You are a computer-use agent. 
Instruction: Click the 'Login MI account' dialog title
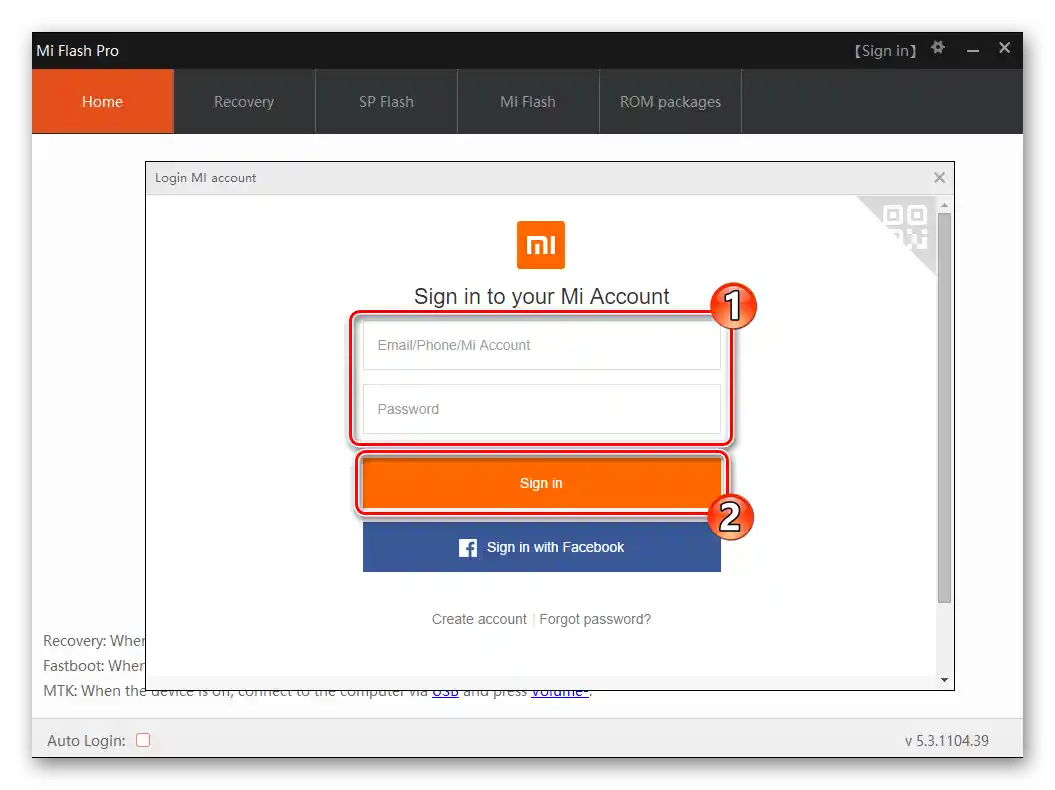tap(206, 178)
